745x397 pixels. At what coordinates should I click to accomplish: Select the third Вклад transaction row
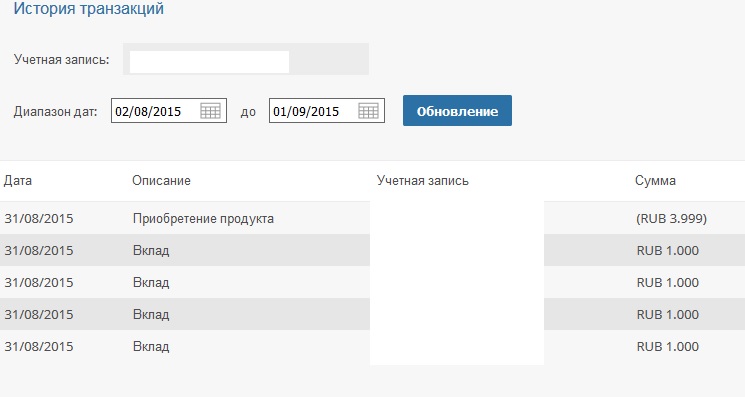click(x=372, y=314)
